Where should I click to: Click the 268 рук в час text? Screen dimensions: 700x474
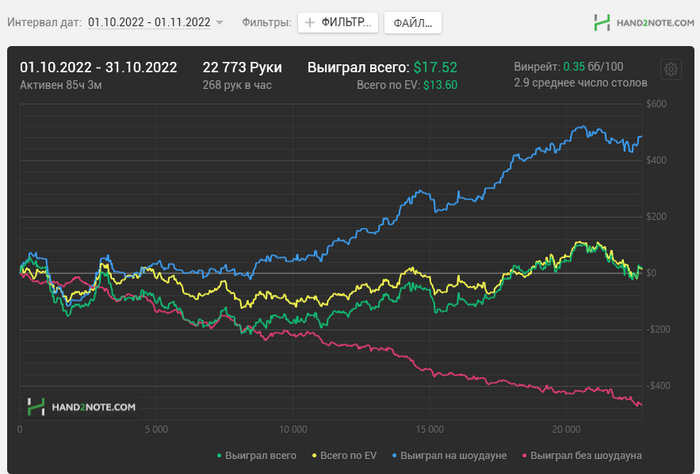(x=237, y=85)
